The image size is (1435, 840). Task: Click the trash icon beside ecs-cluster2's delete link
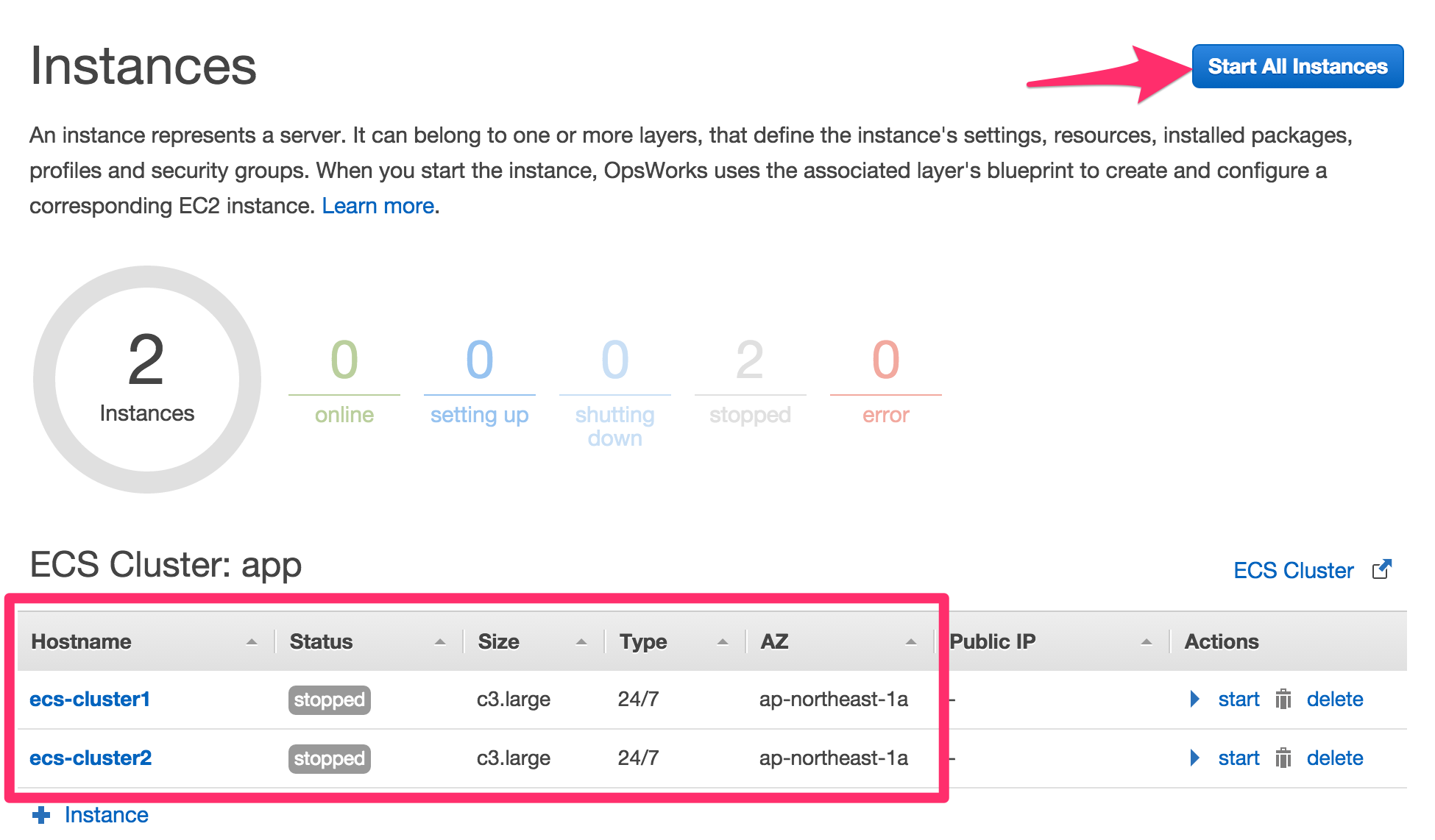1283,758
